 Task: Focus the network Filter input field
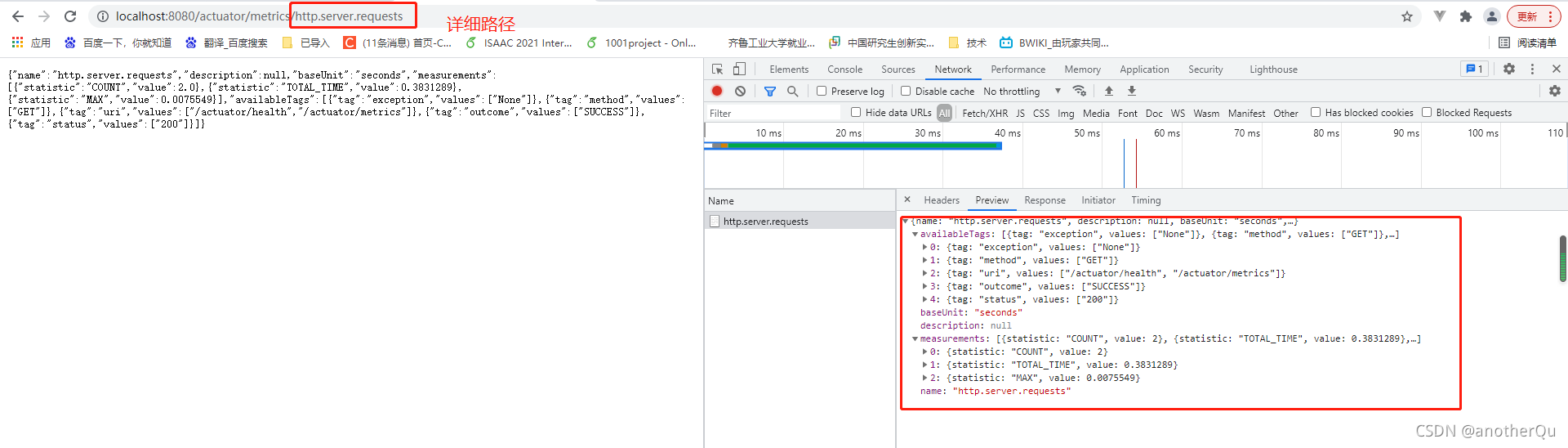773,113
